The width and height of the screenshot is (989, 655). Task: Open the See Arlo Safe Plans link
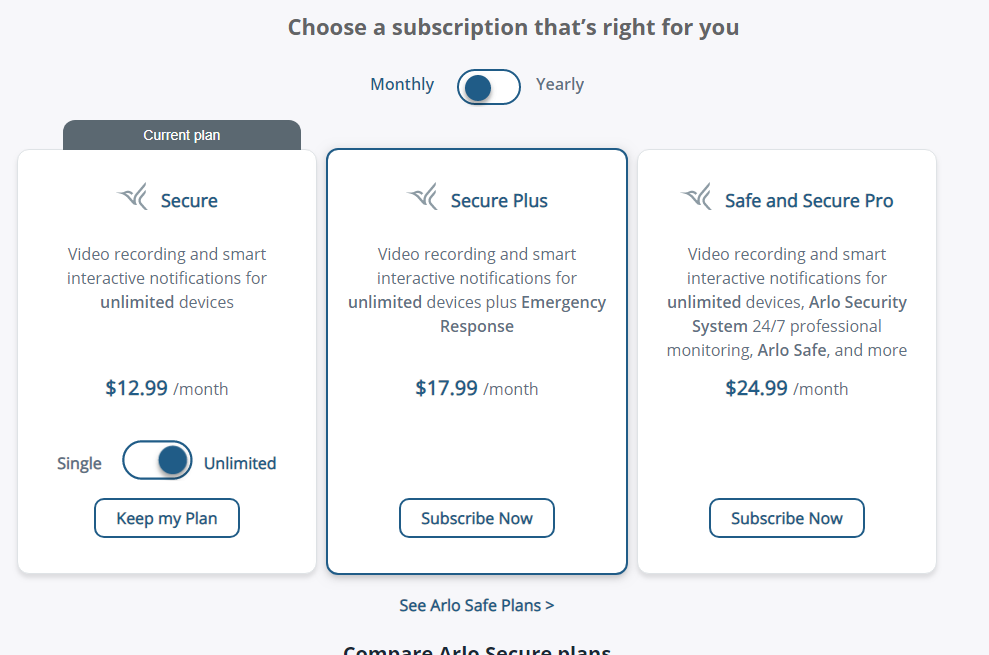477,605
